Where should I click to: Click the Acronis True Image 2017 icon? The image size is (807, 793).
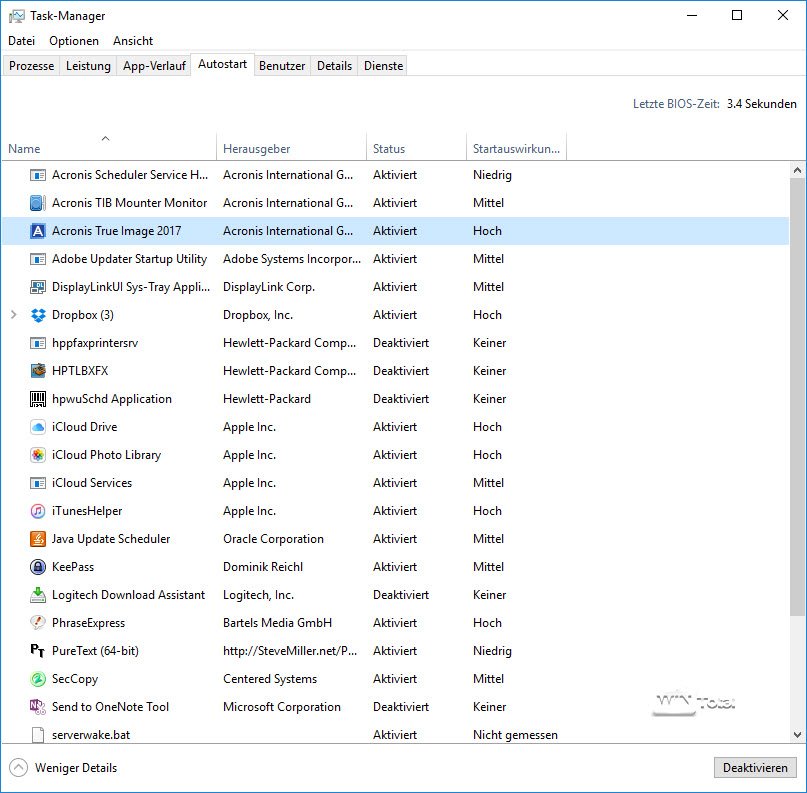38,231
